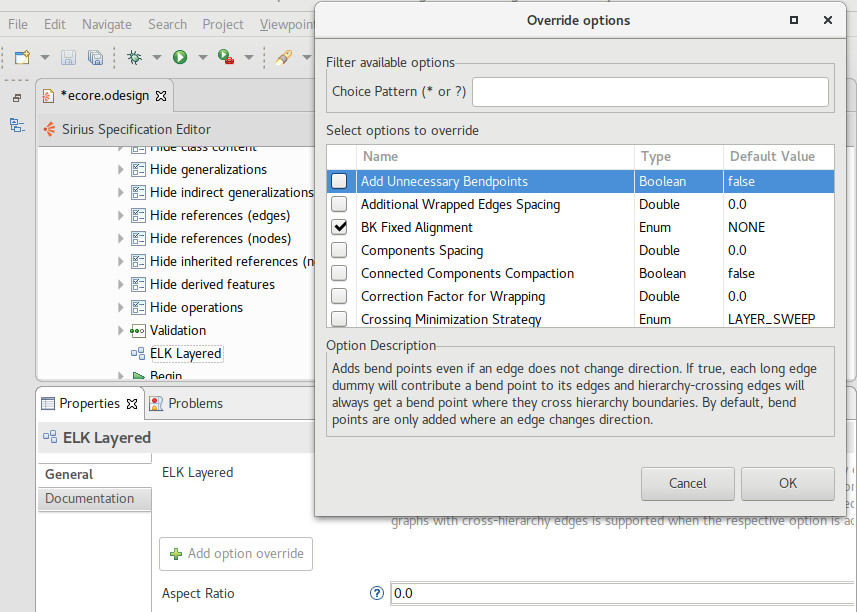Click the ELK Layered layout icon in tree
Viewport: 857px width, 612px height.
[138, 354]
